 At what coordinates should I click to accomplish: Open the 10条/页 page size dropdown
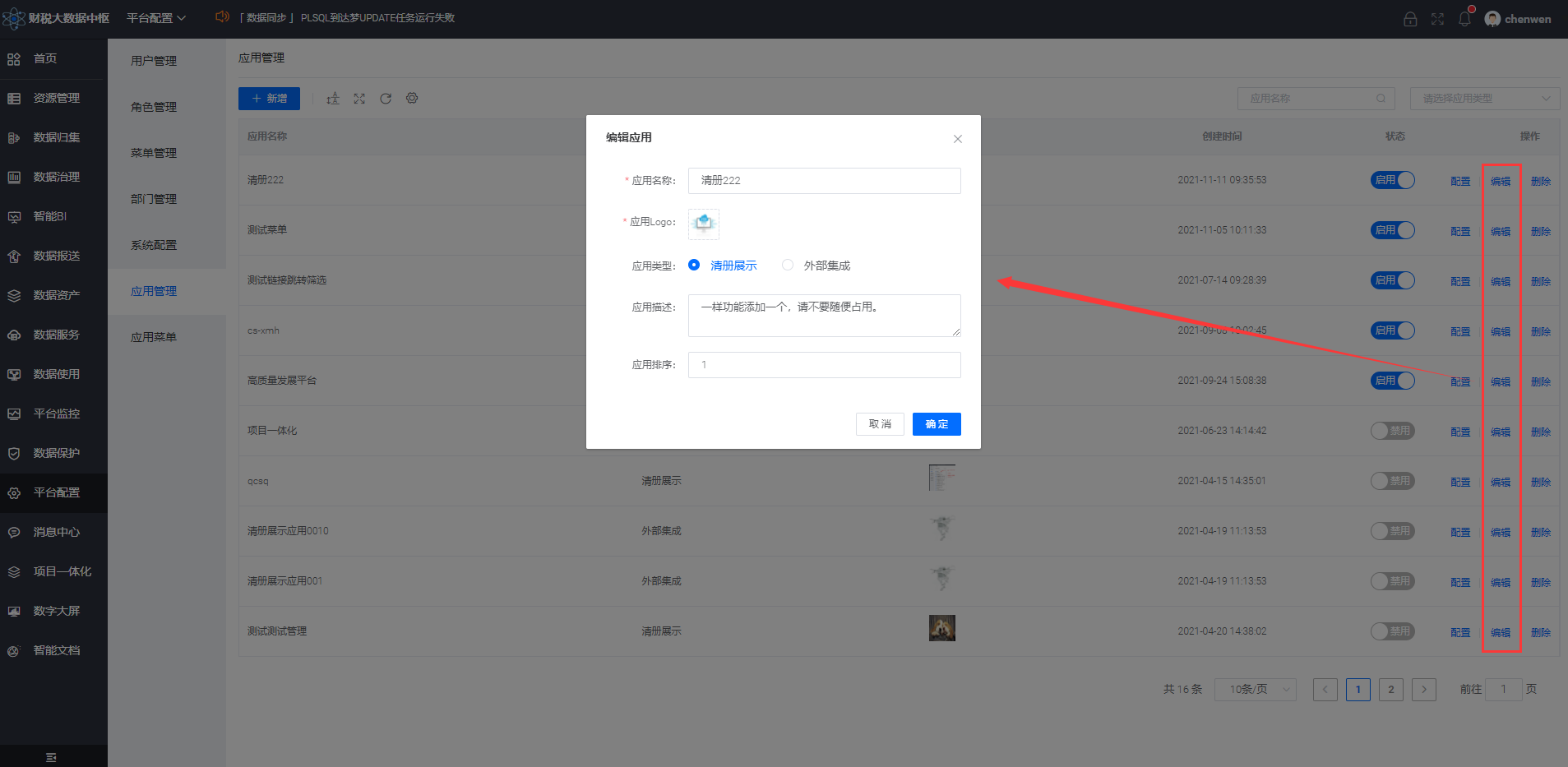pos(1258,690)
